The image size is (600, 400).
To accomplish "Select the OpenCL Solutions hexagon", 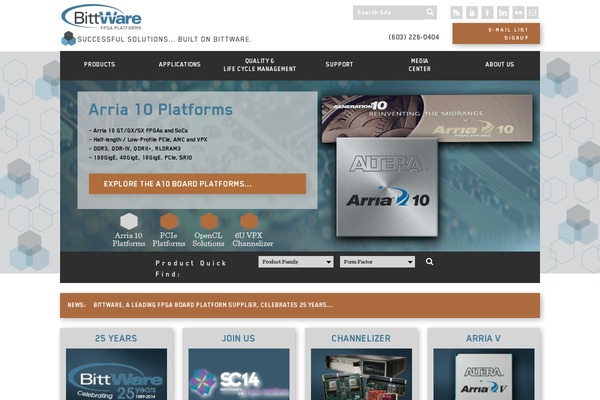I will [209, 221].
